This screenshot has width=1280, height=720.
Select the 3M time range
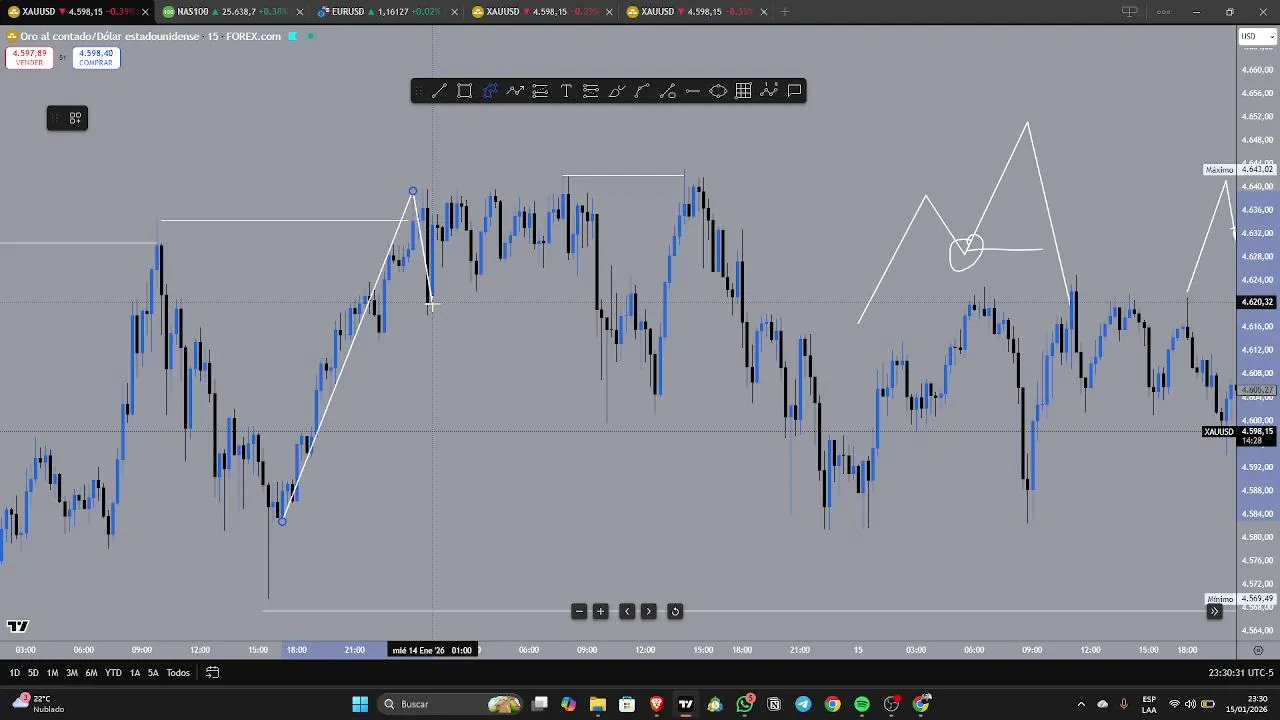pos(72,673)
